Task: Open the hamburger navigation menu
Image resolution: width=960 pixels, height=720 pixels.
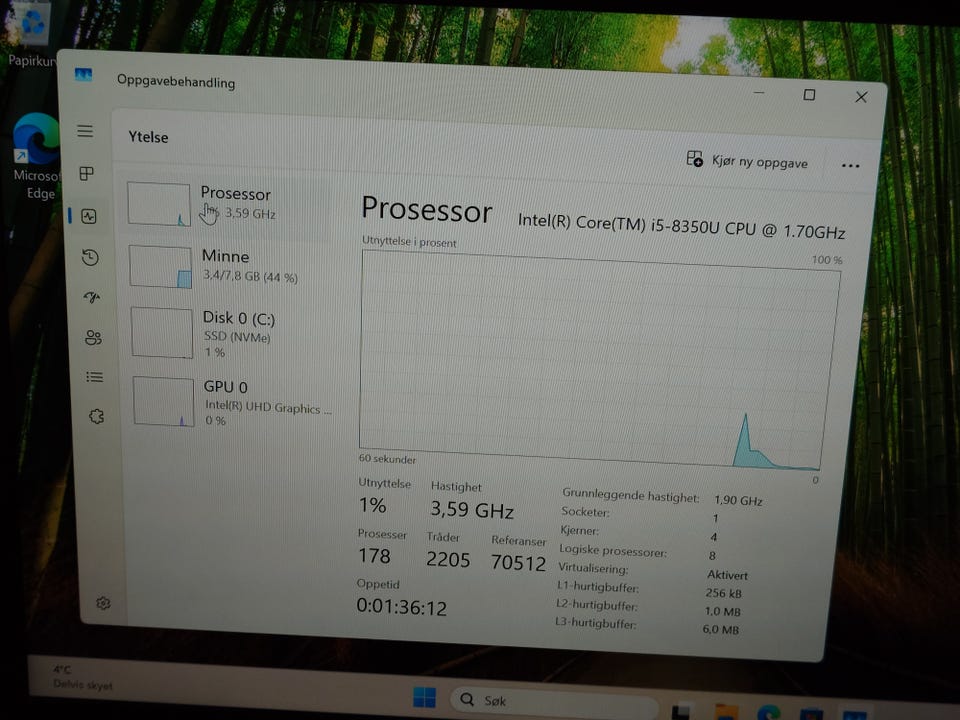Action: tap(85, 131)
